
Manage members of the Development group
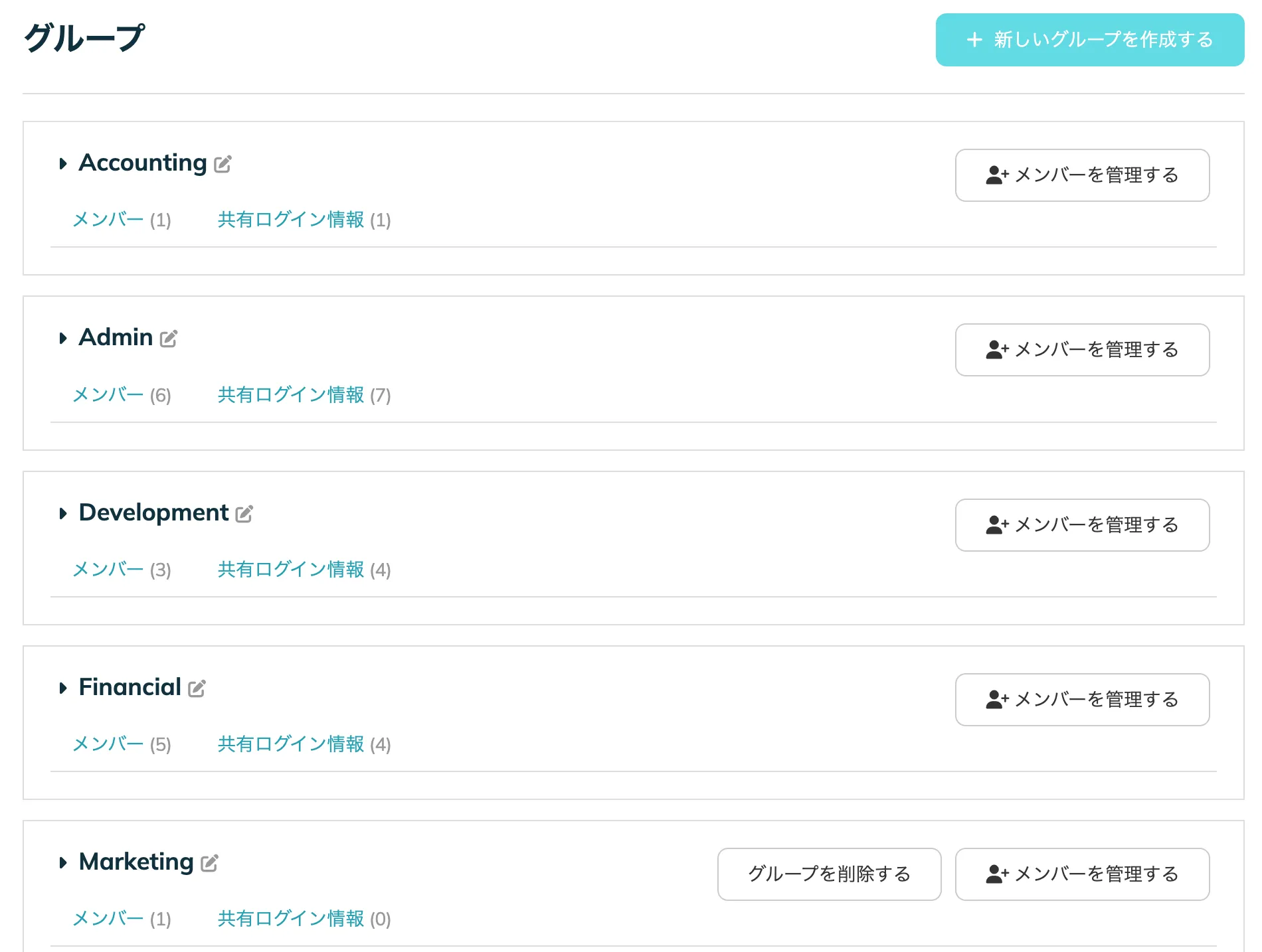tap(1081, 525)
